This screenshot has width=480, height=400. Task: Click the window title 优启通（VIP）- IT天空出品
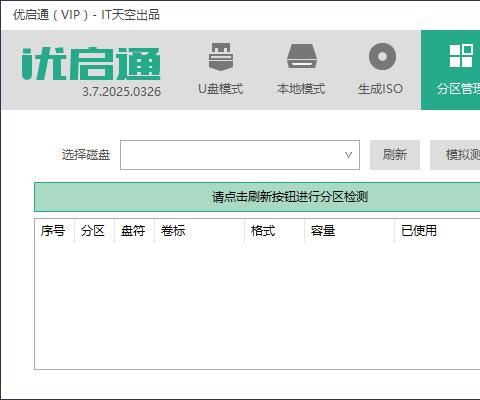coord(86,15)
